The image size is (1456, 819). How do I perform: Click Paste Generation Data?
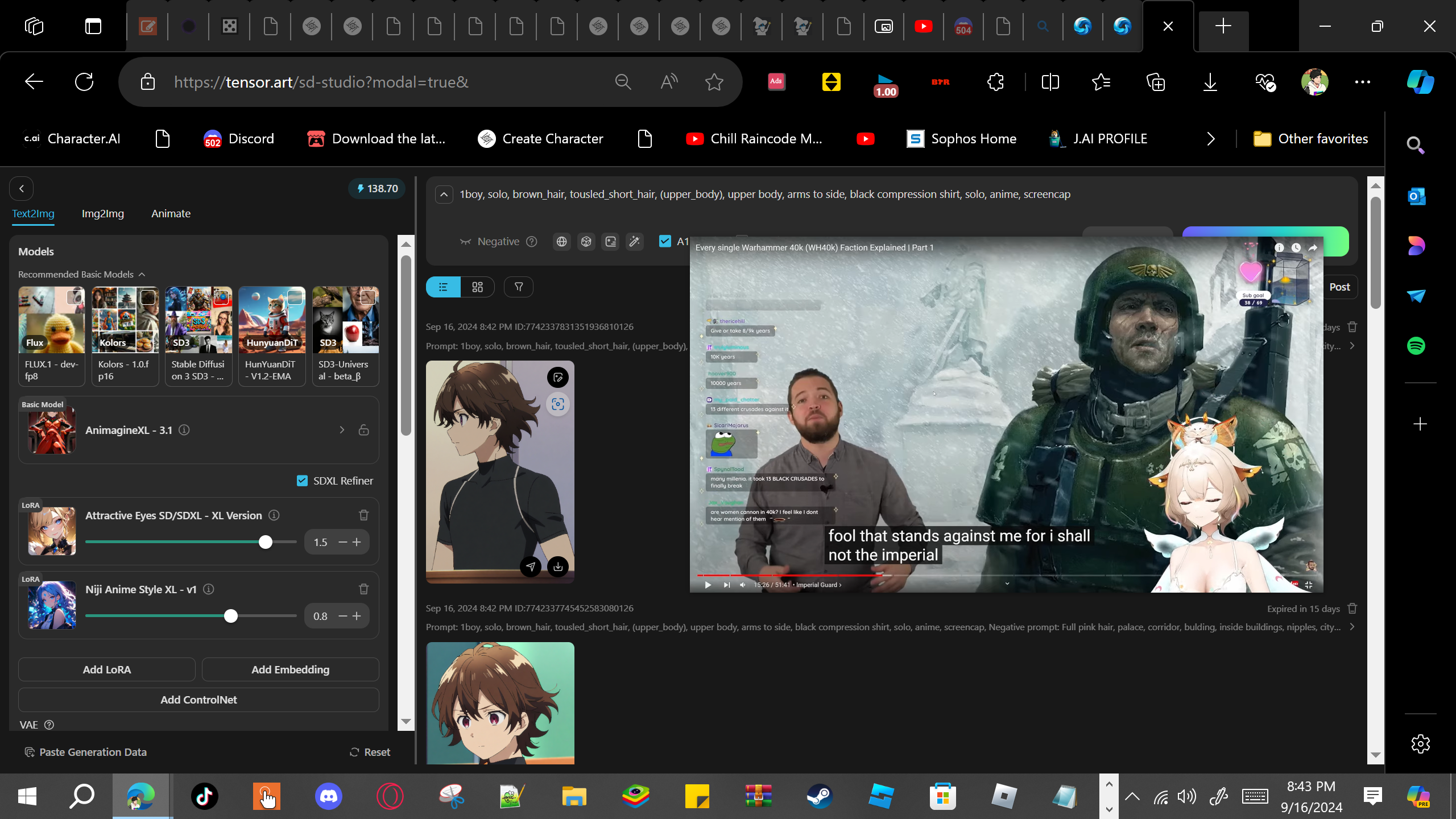click(86, 752)
